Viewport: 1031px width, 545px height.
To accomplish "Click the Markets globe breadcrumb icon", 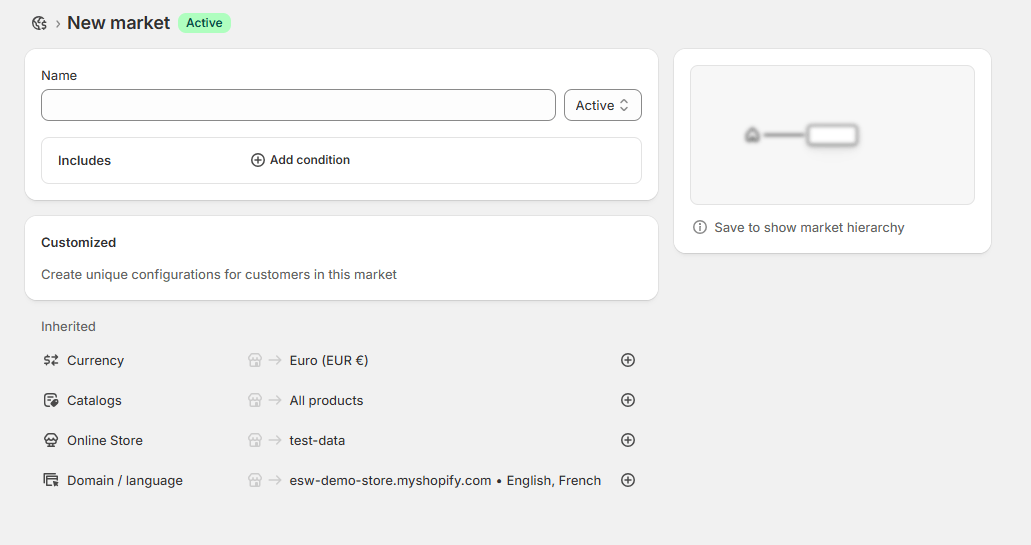I will pyautogui.click(x=39, y=24).
